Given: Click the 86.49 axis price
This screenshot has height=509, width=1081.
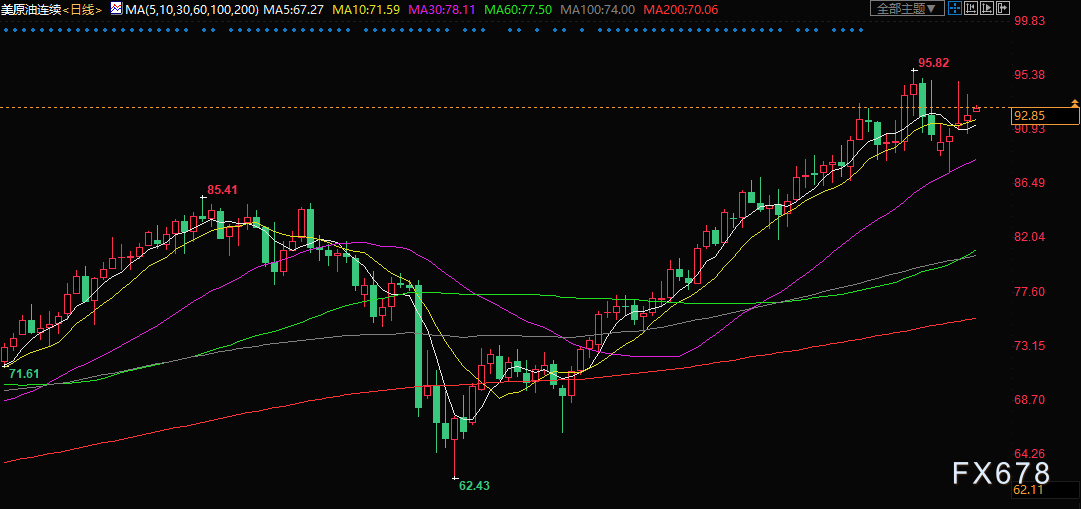Looking at the screenshot, I should [1030, 183].
